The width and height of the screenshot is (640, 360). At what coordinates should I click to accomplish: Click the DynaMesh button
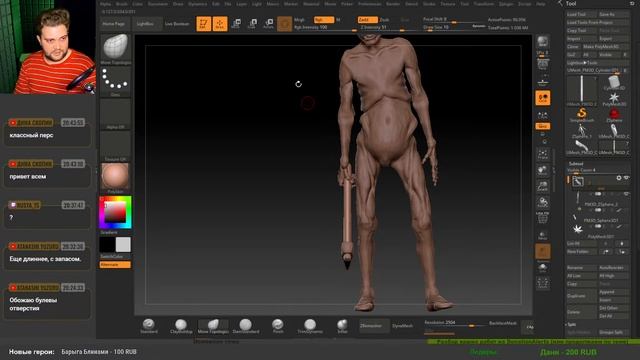click(402, 326)
